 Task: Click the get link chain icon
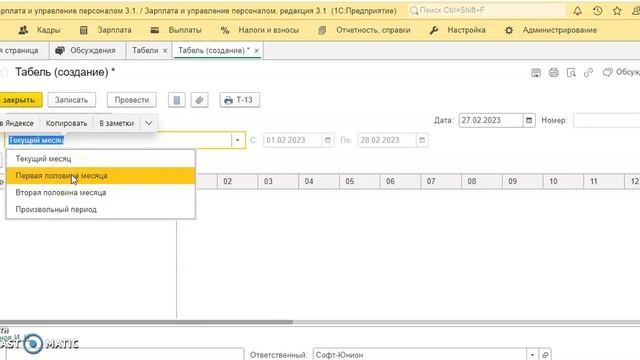pos(588,73)
